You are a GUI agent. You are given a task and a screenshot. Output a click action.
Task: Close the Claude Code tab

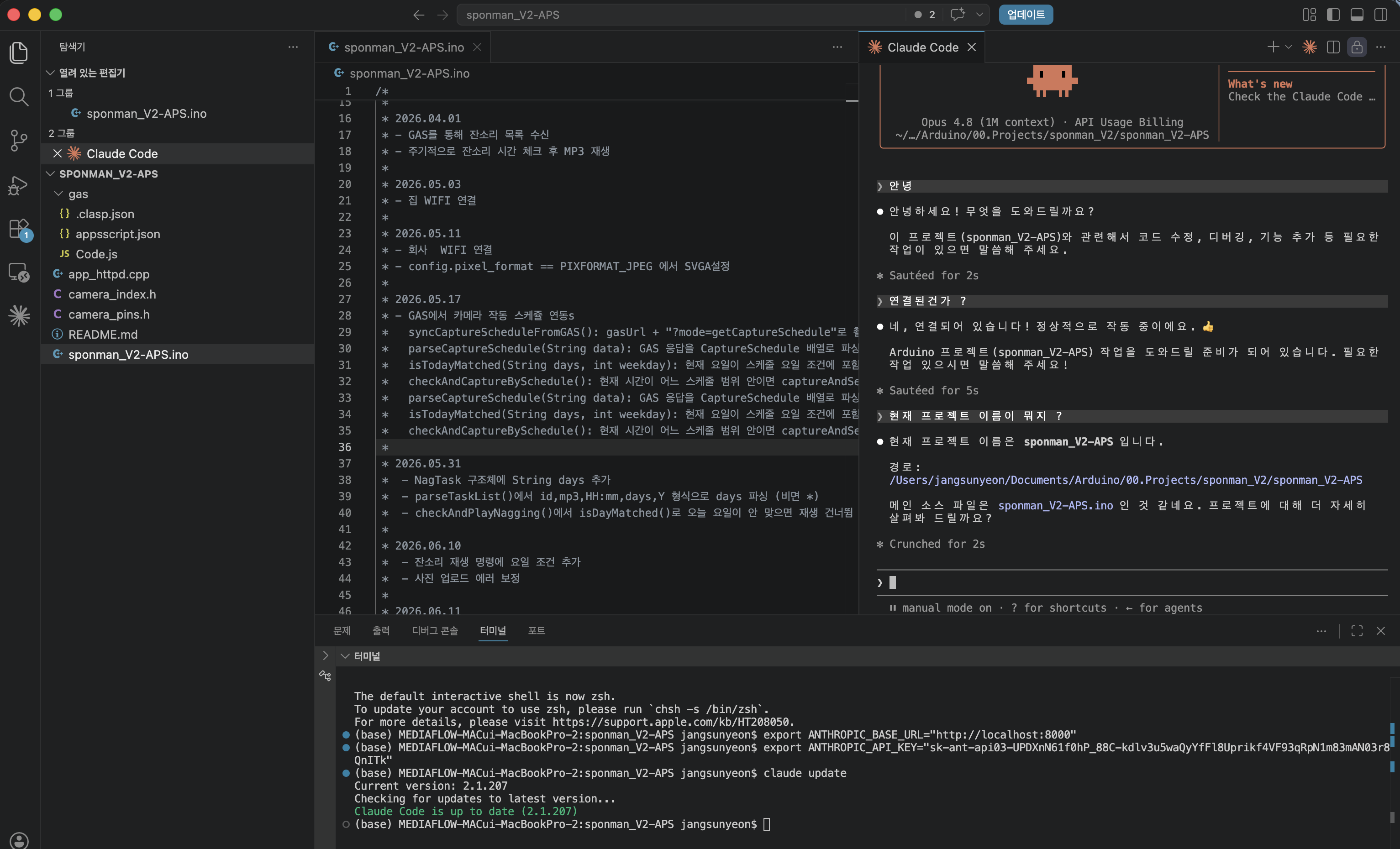[972, 47]
